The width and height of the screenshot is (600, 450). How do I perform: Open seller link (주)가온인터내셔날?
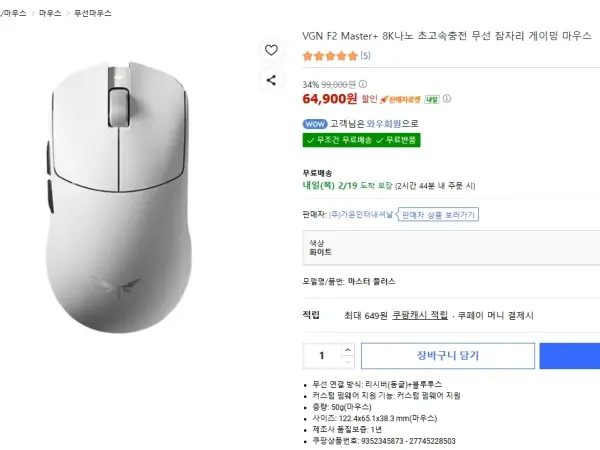coord(361,215)
